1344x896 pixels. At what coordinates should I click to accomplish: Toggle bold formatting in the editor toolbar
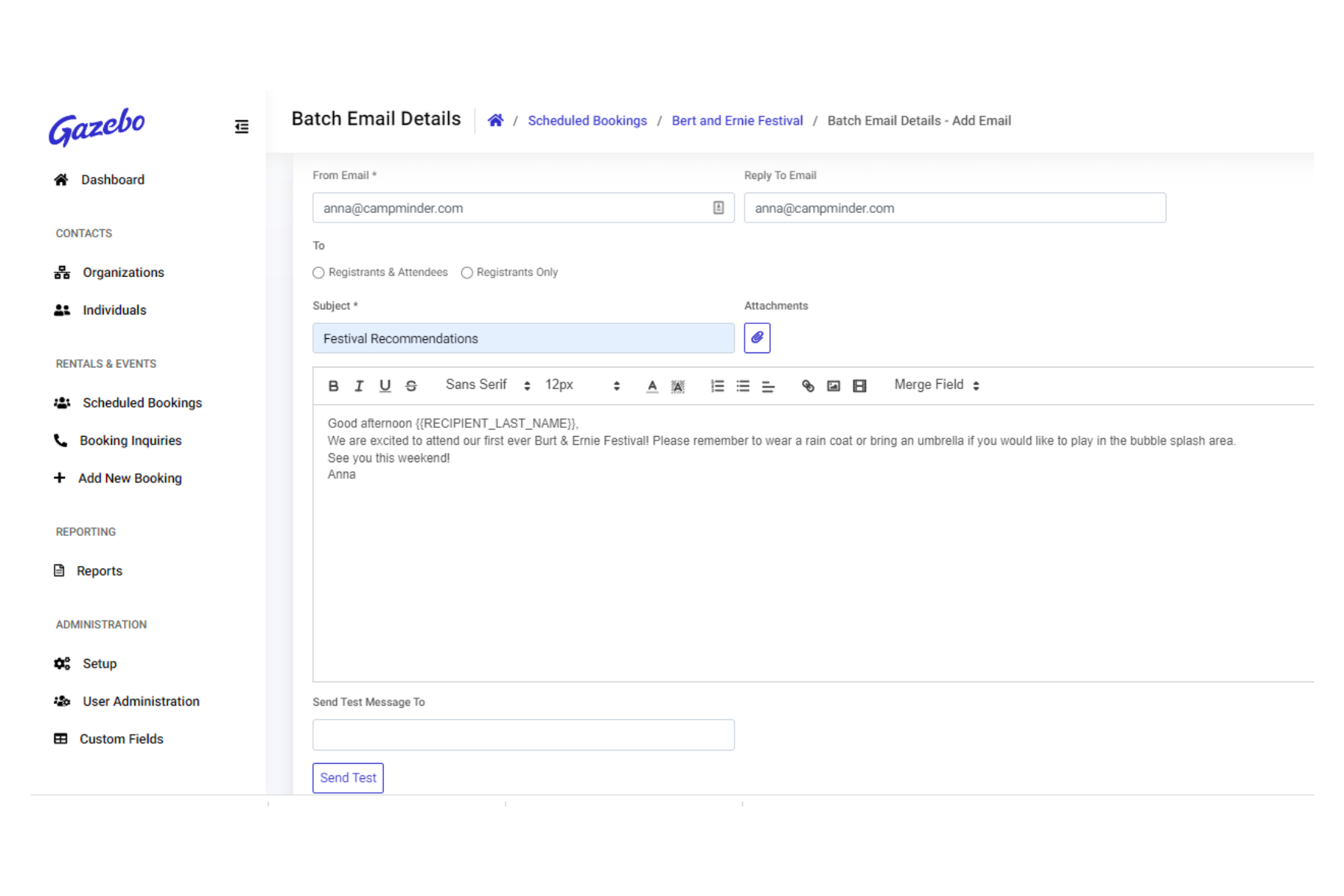click(333, 386)
